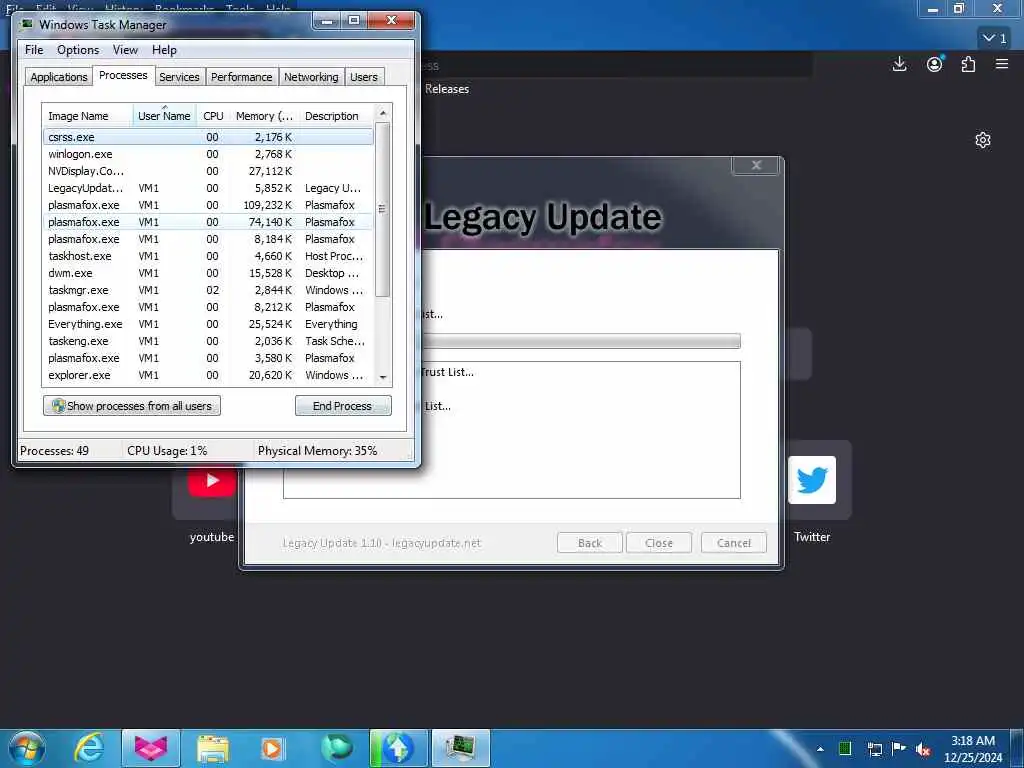
Task: Open the network tray icon
Action: point(874,749)
